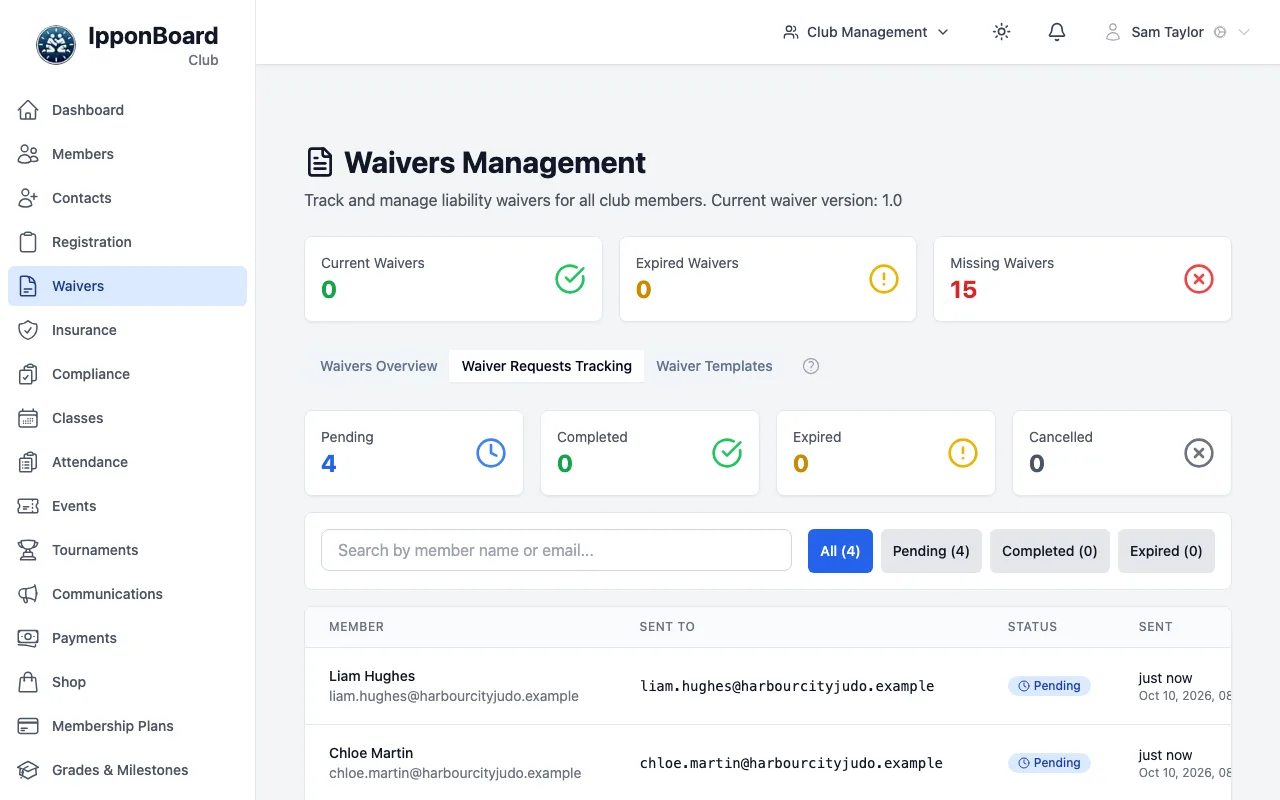The height and width of the screenshot is (800, 1280).
Task: Open Members via its people icon
Action: coord(28,154)
